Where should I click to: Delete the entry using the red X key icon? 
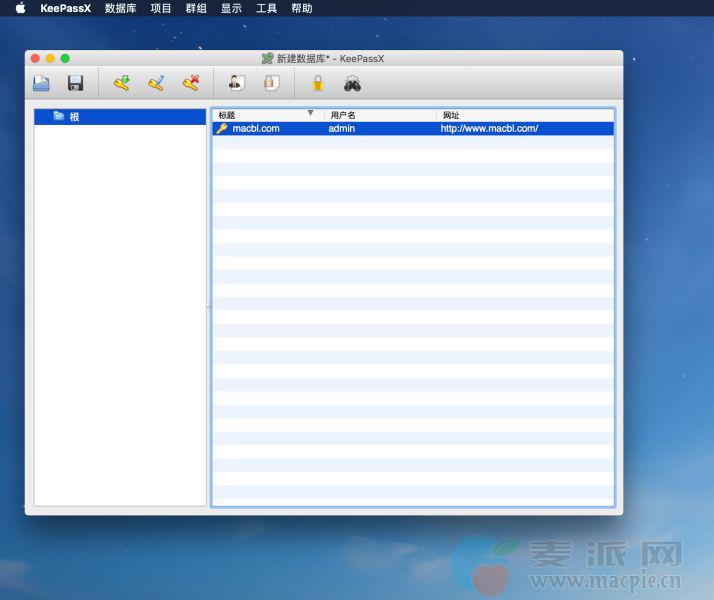190,84
